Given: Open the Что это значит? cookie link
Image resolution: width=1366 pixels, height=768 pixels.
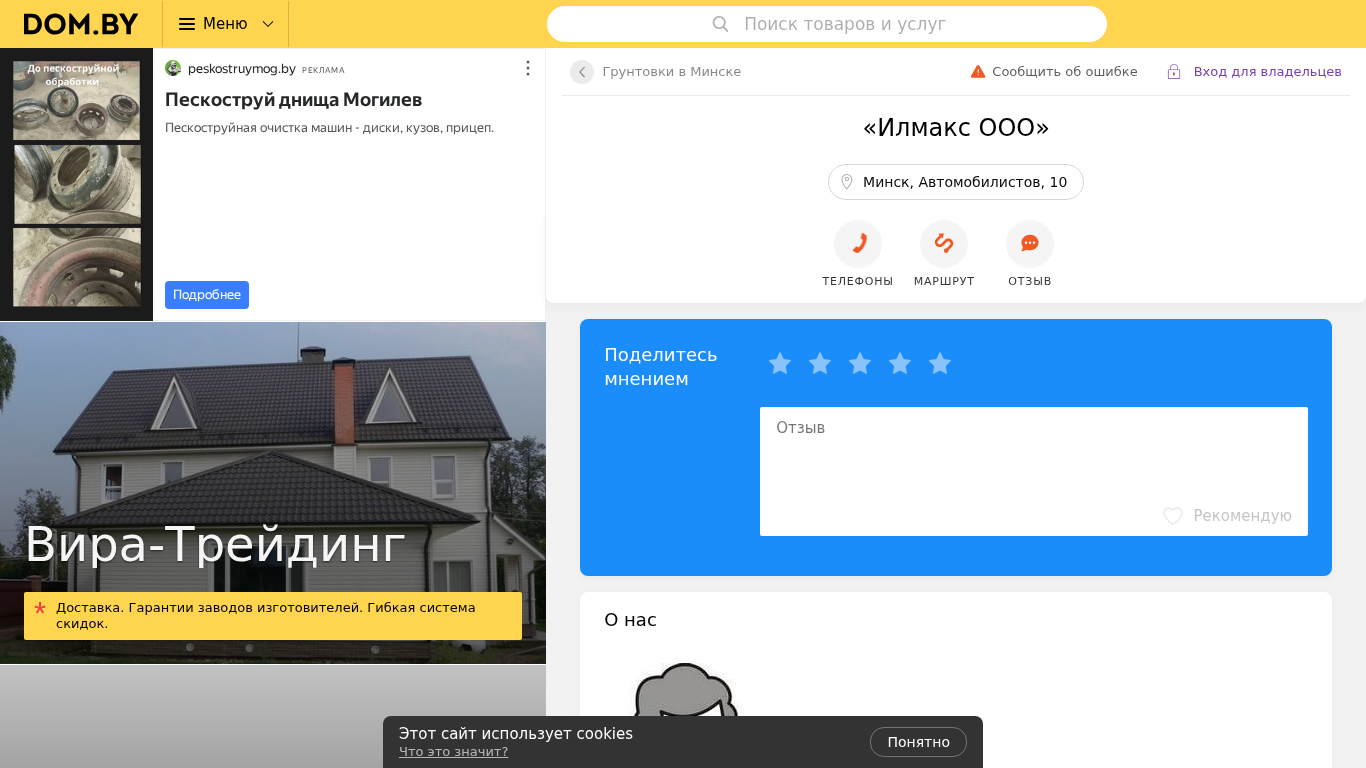Looking at the screenshot, I should 453,752.
